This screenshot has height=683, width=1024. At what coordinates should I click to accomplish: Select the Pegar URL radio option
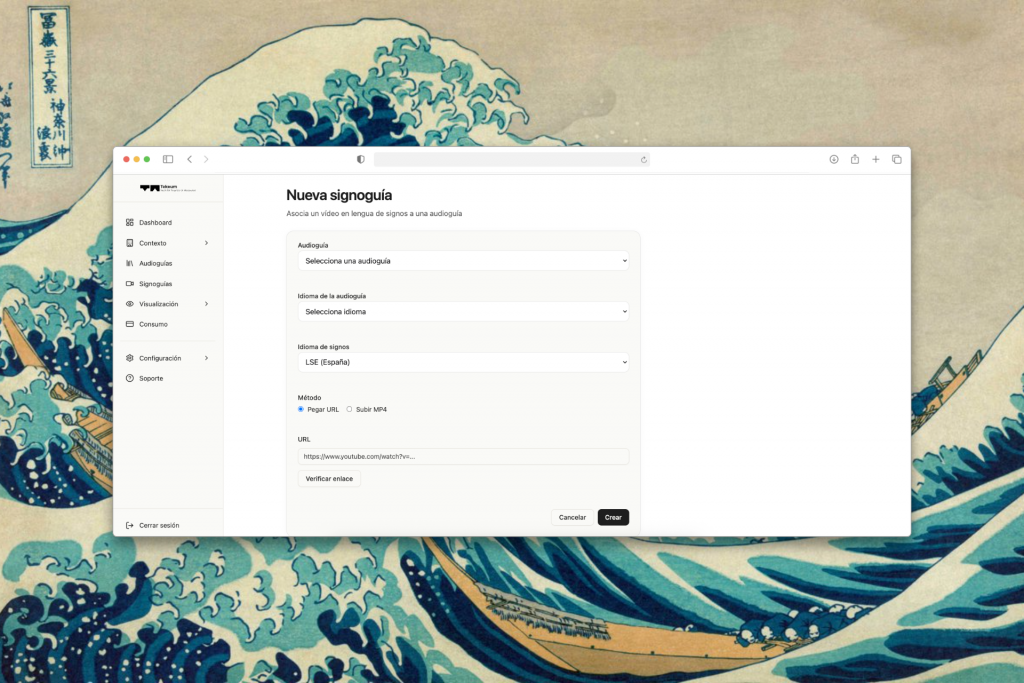click(x=301, y=409)
